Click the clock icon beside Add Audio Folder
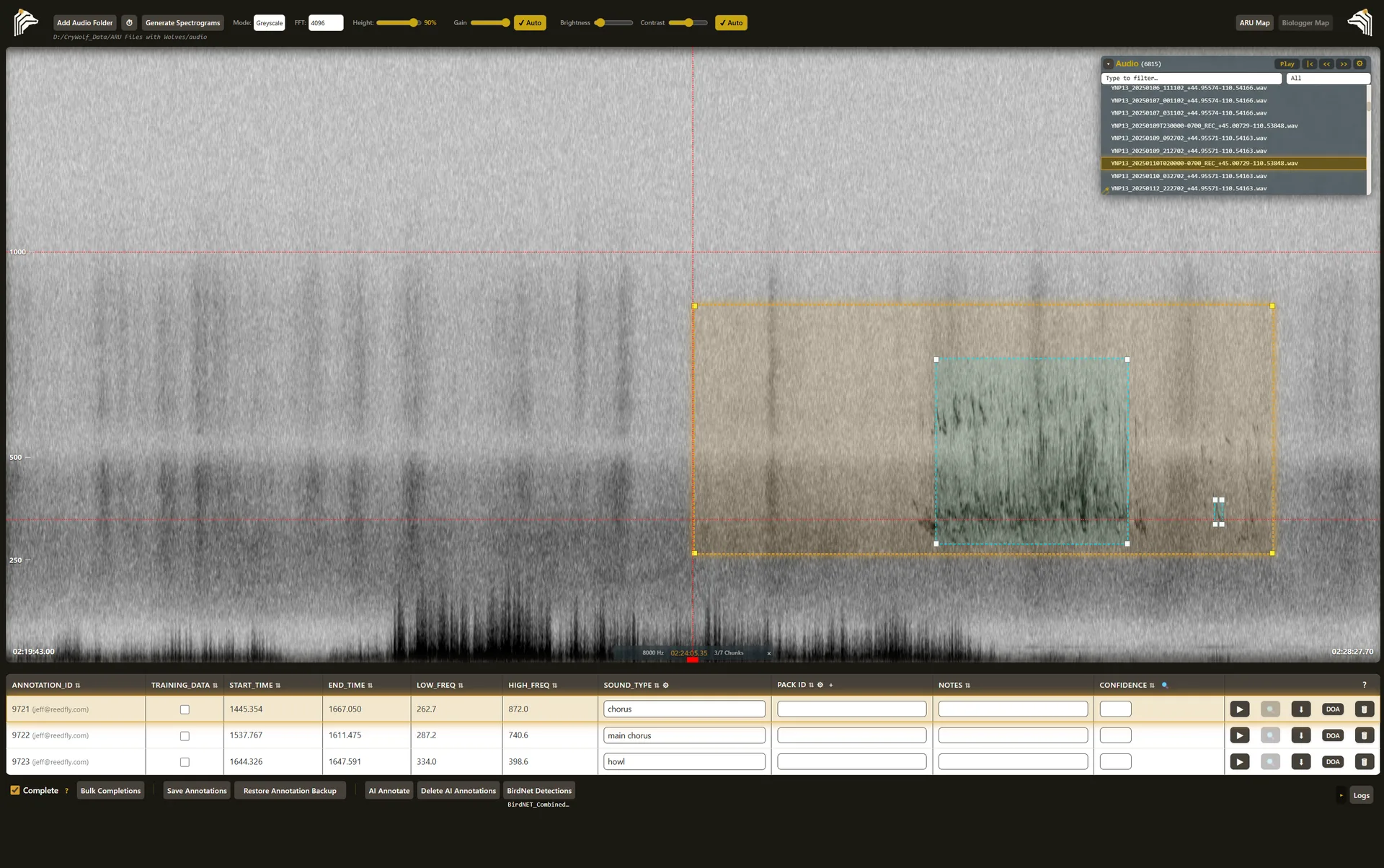 point(129,23)
